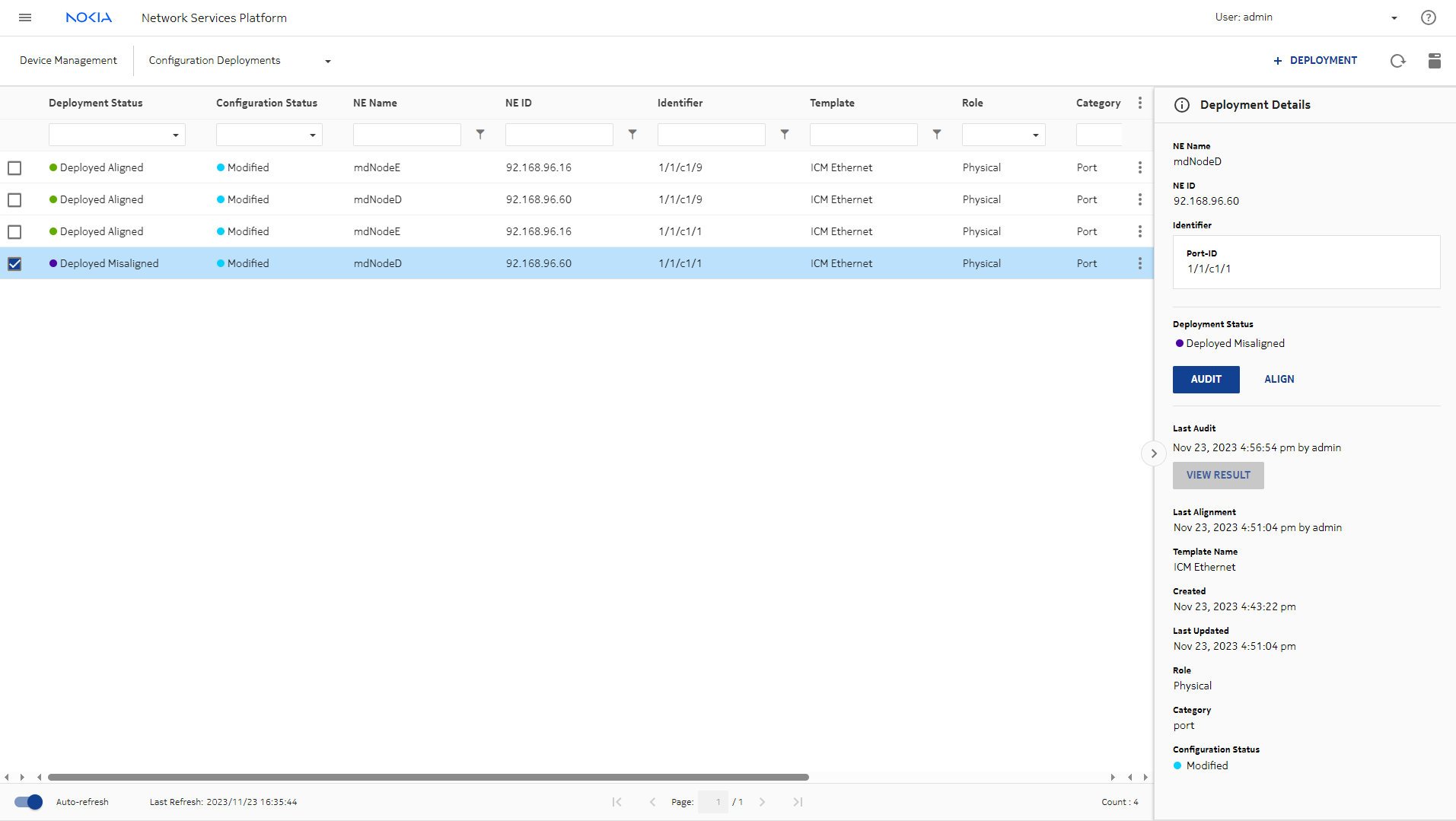Open row actions for Deployed Misaligned row
The width and height of the screenshot is (1456, 821).
coord(1139,263)
